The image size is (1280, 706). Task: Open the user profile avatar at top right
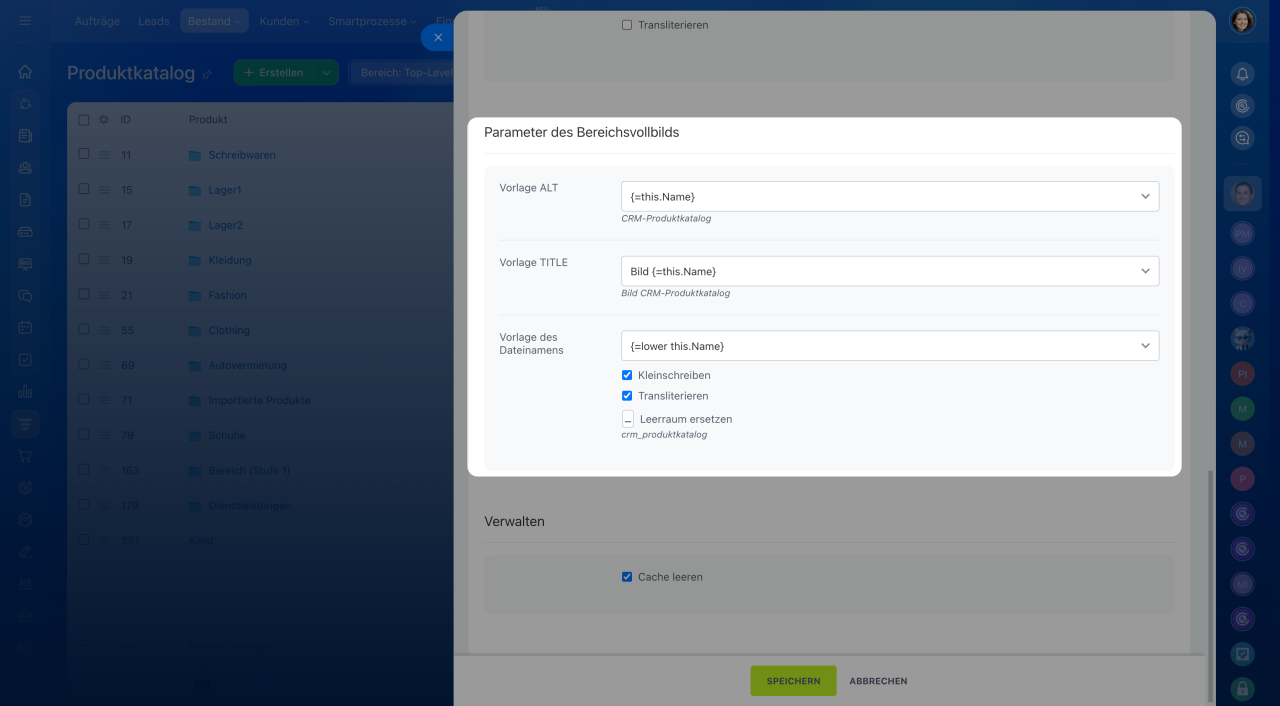1242,21
